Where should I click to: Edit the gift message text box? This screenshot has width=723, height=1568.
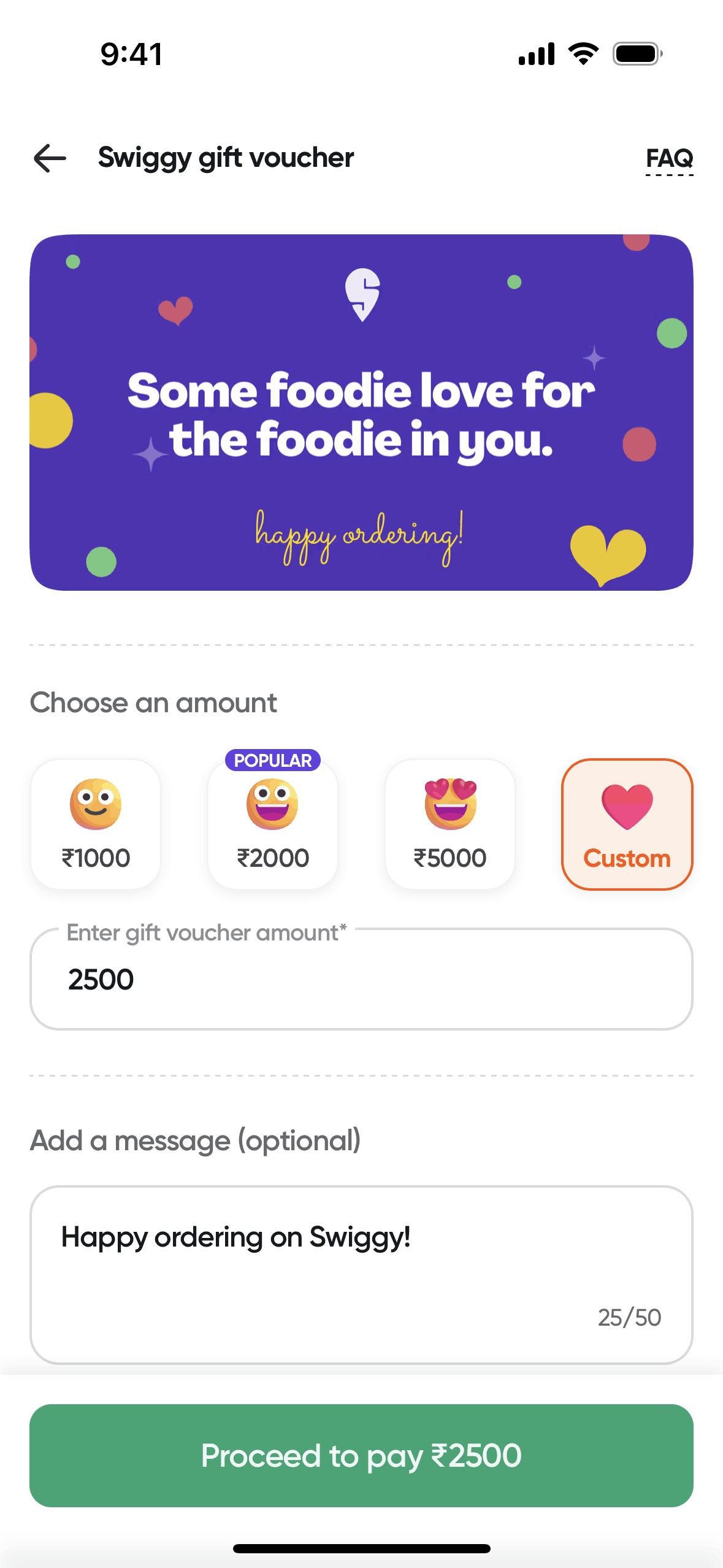(x=361, y=1274)
